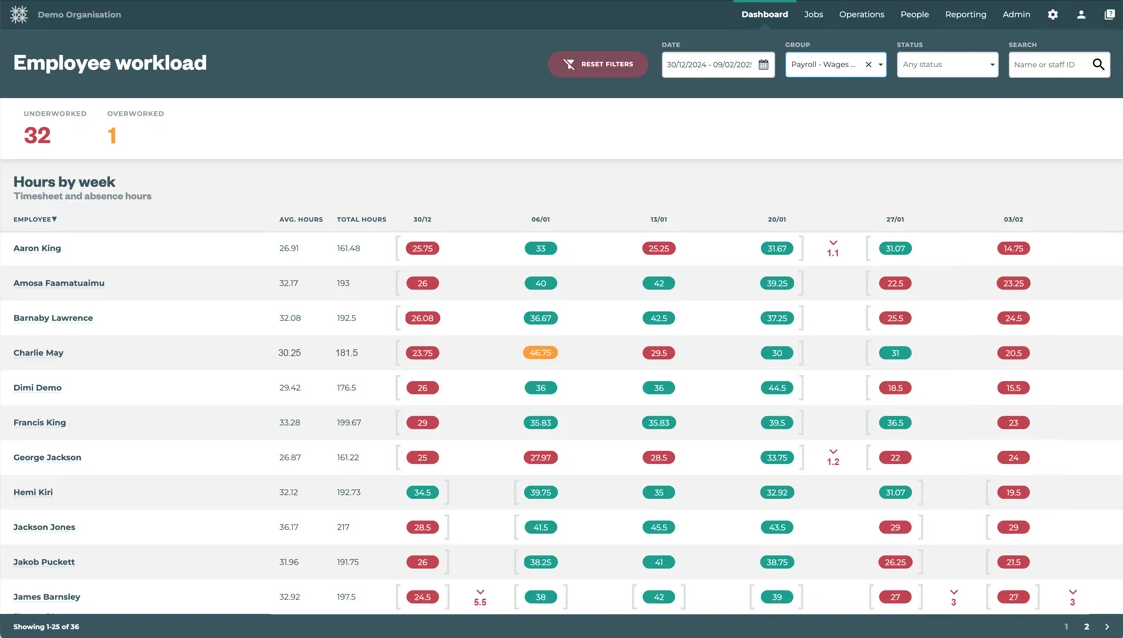Click the calendar icon in the Date field

click(x=763, y=64)
